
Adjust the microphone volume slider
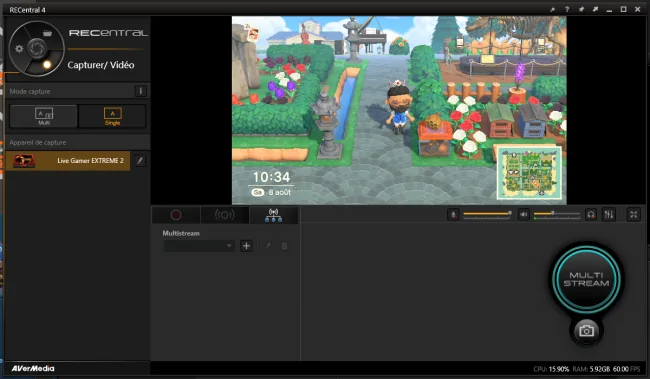click(x=487, y=214)
